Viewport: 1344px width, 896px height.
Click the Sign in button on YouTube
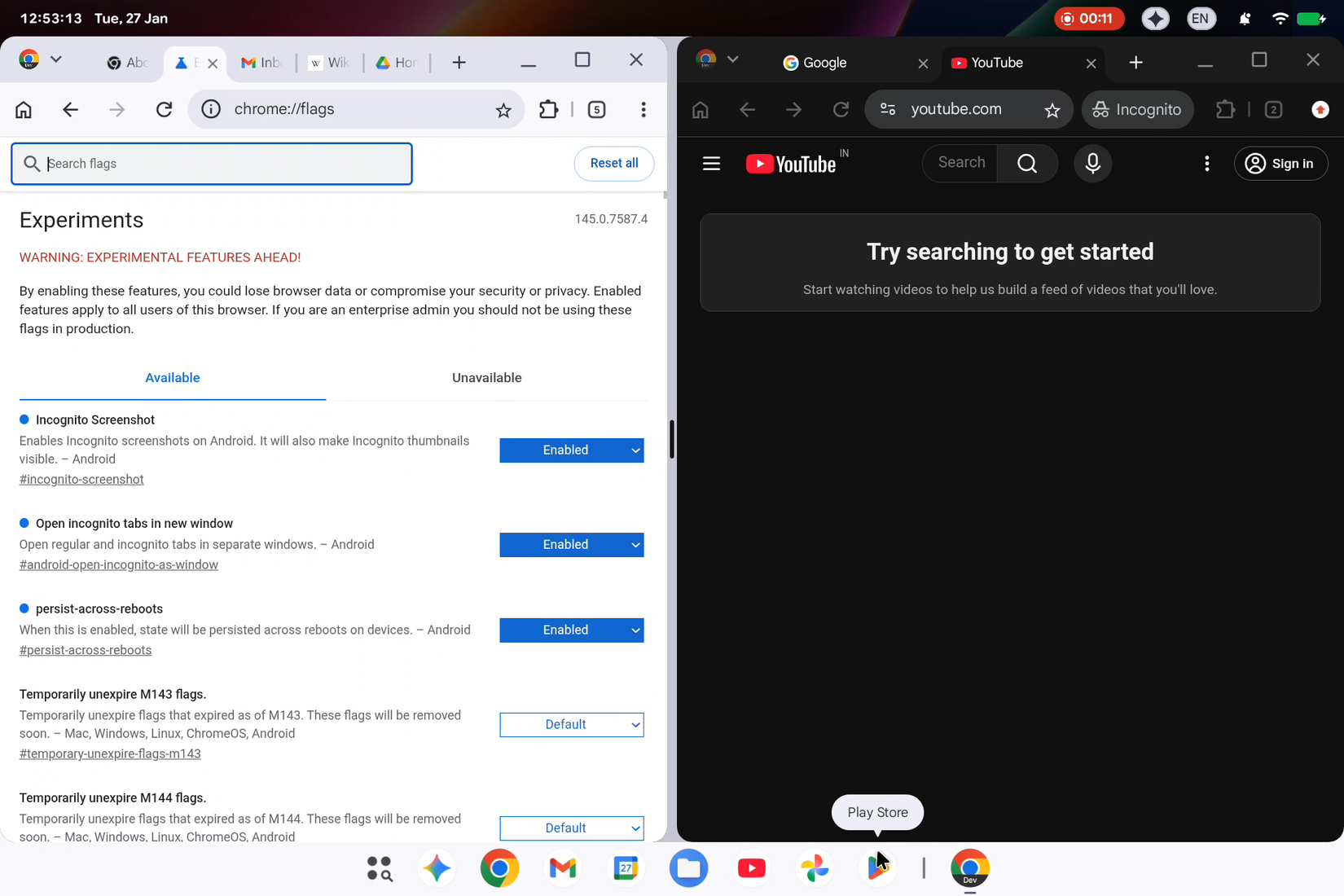[1280, 163]
